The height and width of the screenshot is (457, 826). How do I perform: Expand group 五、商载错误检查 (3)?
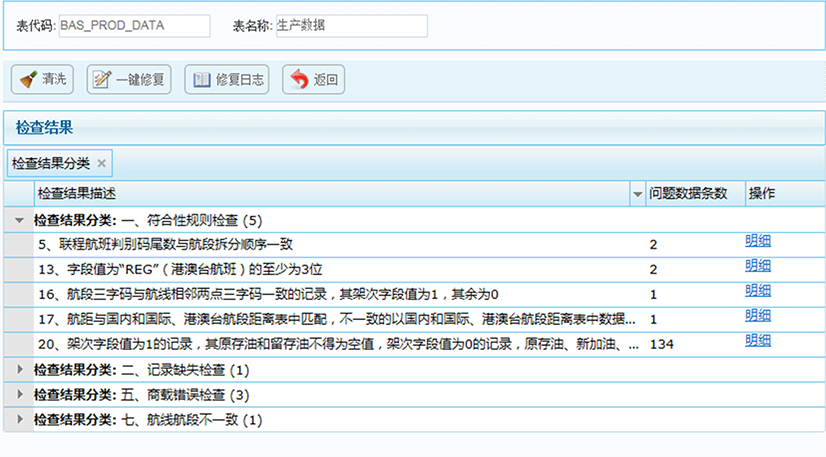19,394
